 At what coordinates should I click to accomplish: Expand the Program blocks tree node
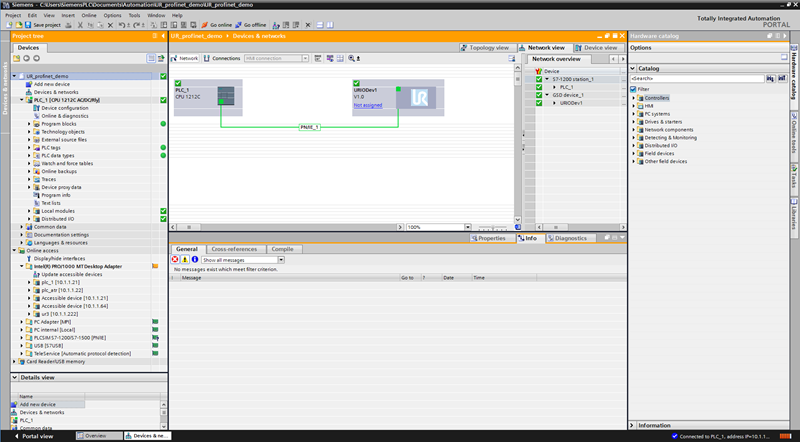coord(30,124)
